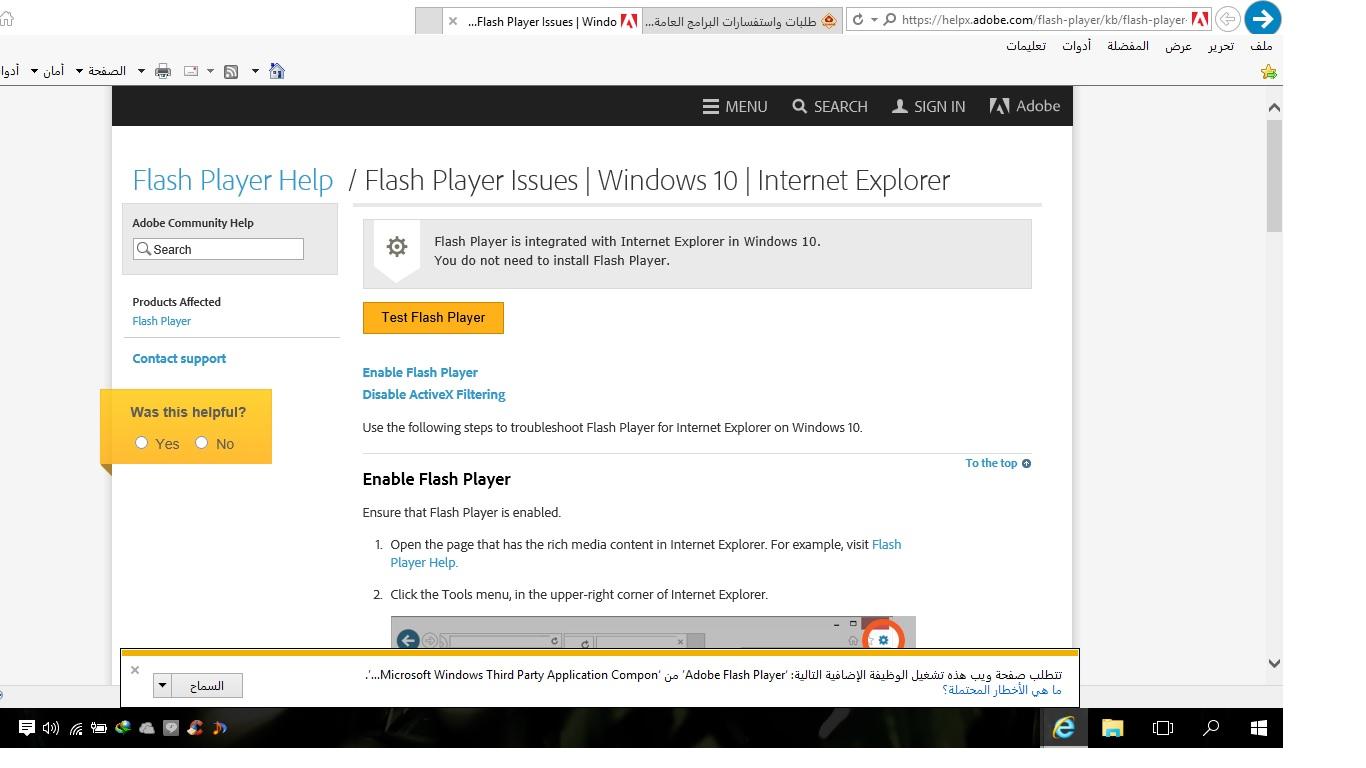Click the add to favorites star icon
1366x768 pixels.
(1269, 71)
